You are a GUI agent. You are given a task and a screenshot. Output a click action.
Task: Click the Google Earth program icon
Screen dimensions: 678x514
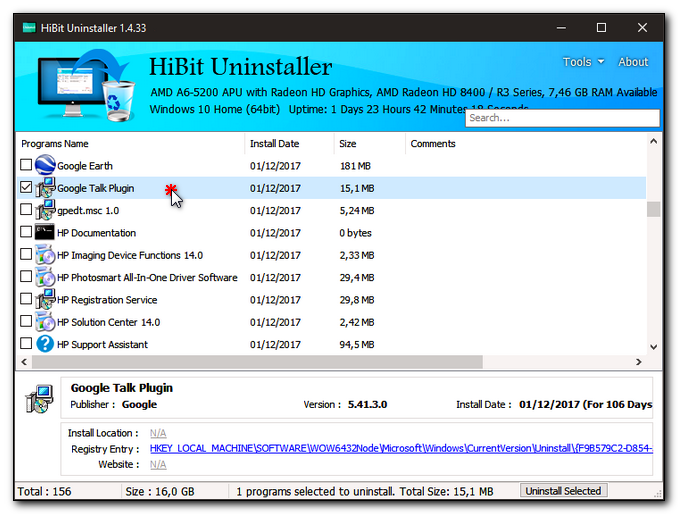coord(45,165)
